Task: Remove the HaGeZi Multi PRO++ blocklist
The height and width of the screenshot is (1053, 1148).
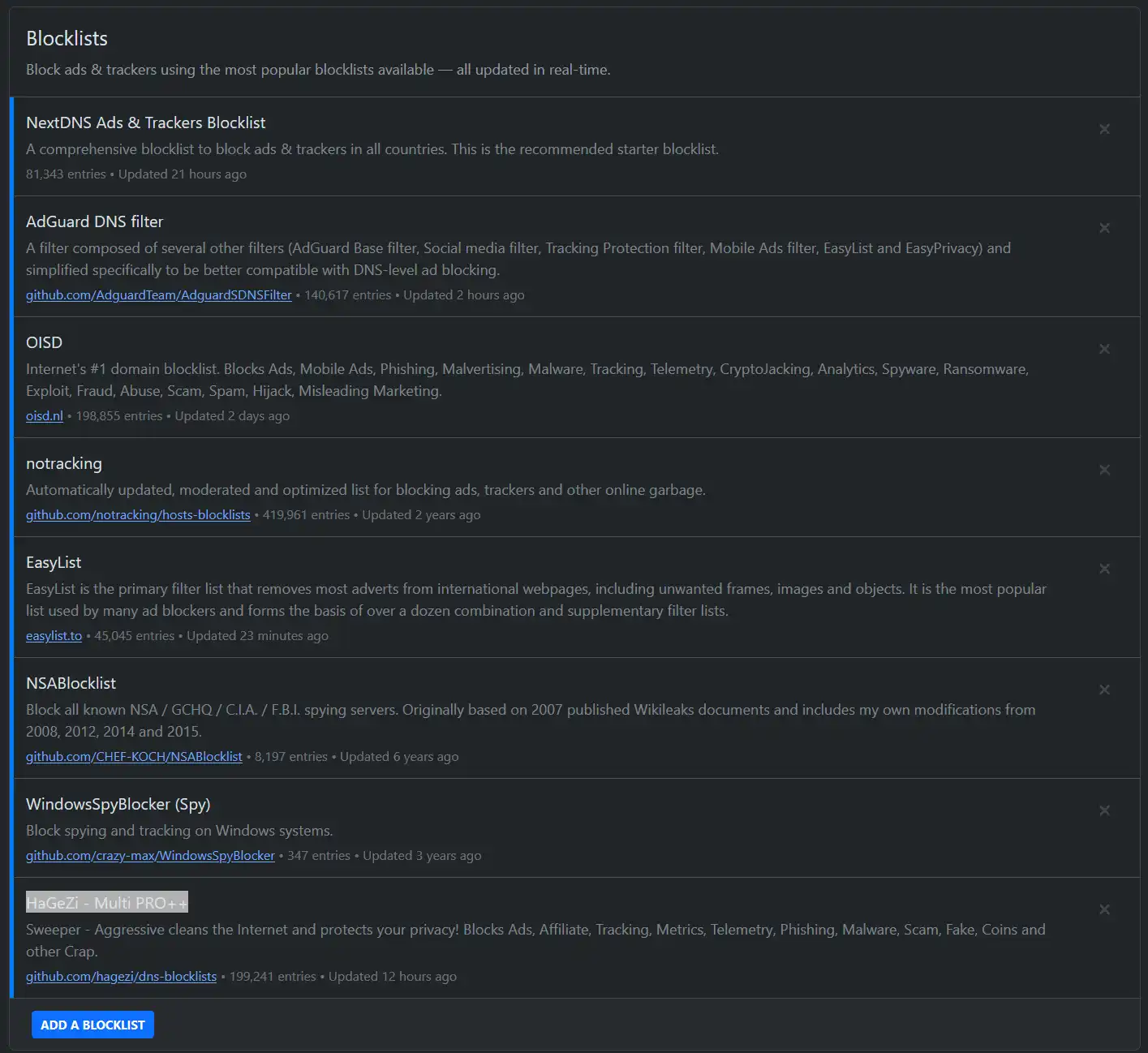Action: [1104, 909]
